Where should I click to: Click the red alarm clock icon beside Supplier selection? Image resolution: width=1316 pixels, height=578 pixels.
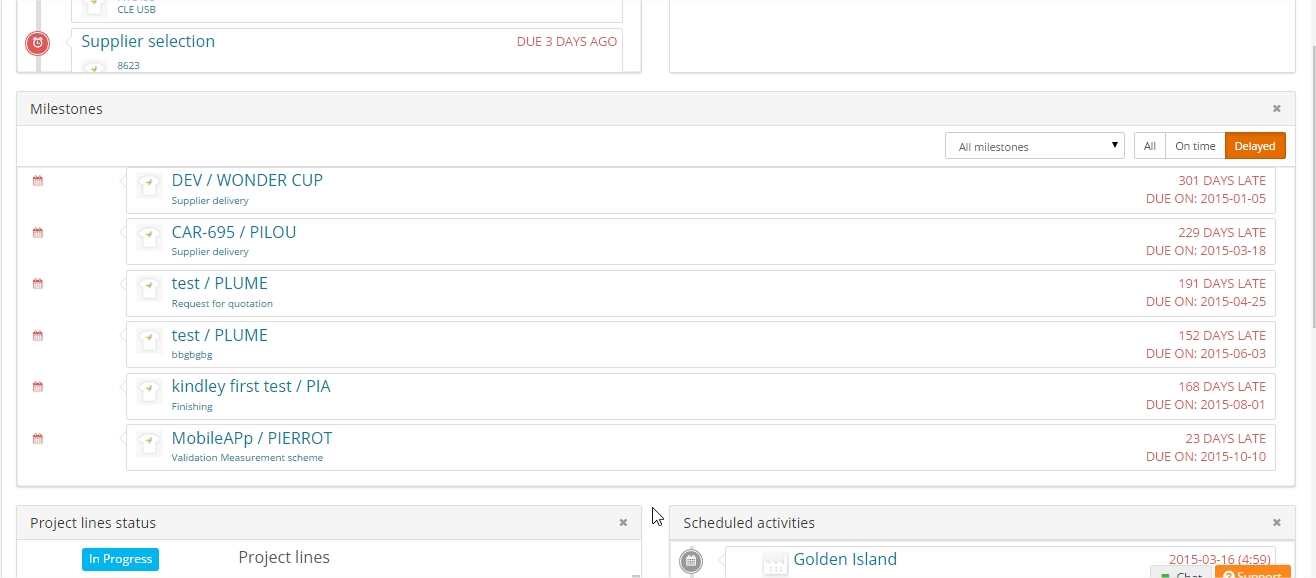click(x=37, y=43)
